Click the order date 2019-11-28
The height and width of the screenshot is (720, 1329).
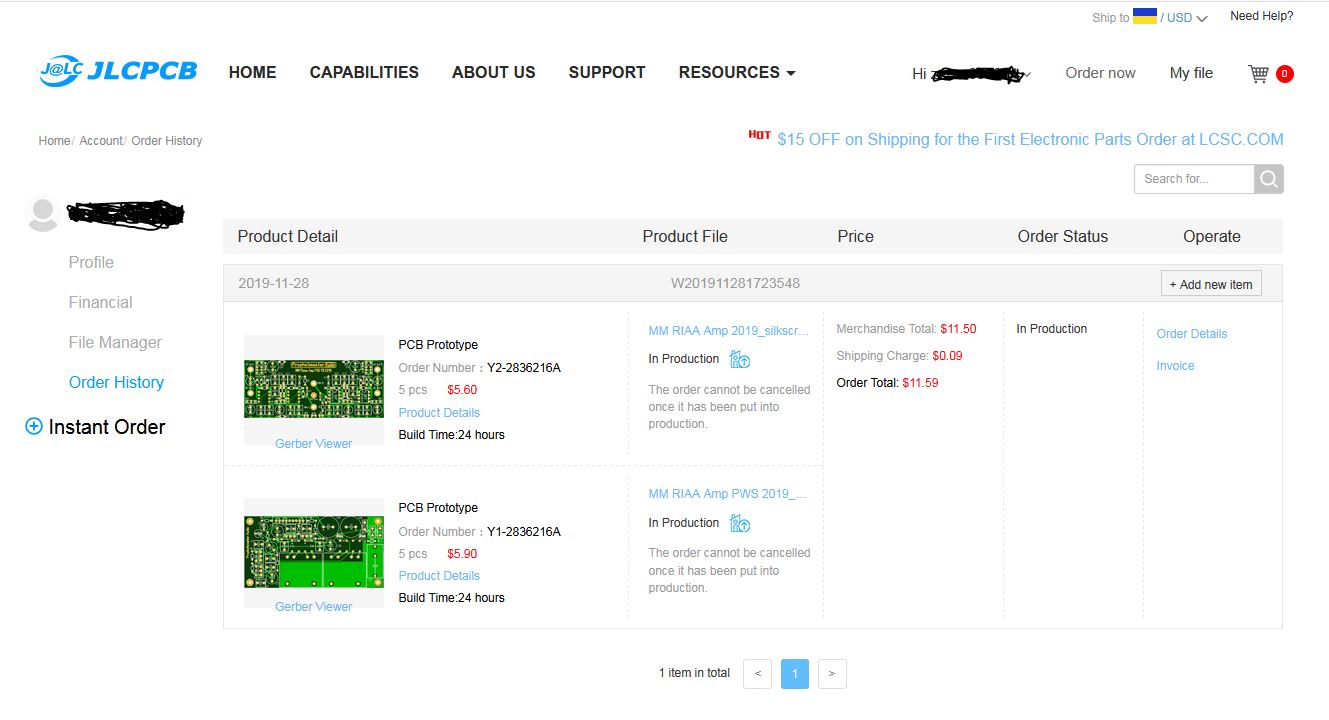pyautogui.click(x=273, y=283)
